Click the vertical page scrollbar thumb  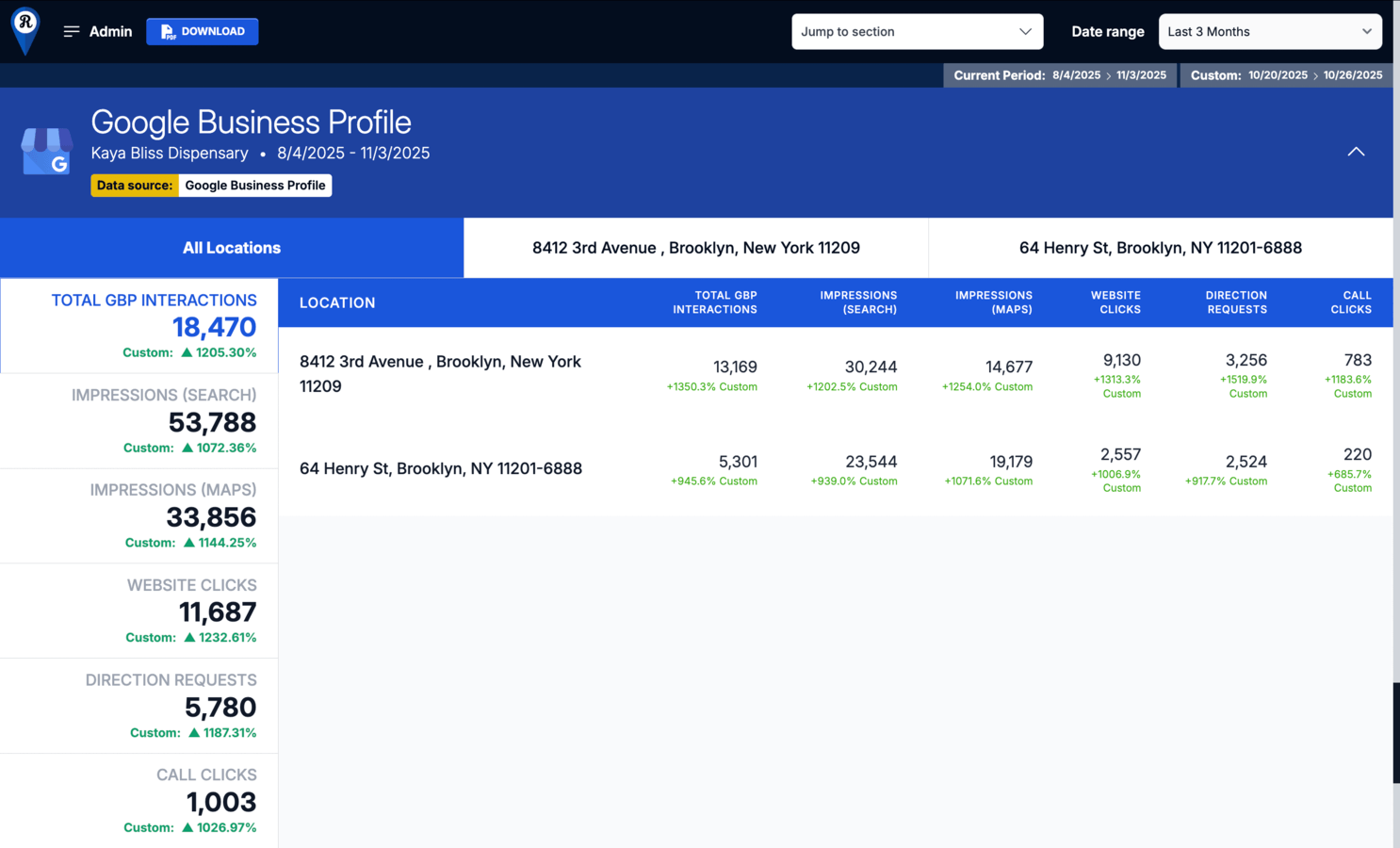[x=1395, y=733]
